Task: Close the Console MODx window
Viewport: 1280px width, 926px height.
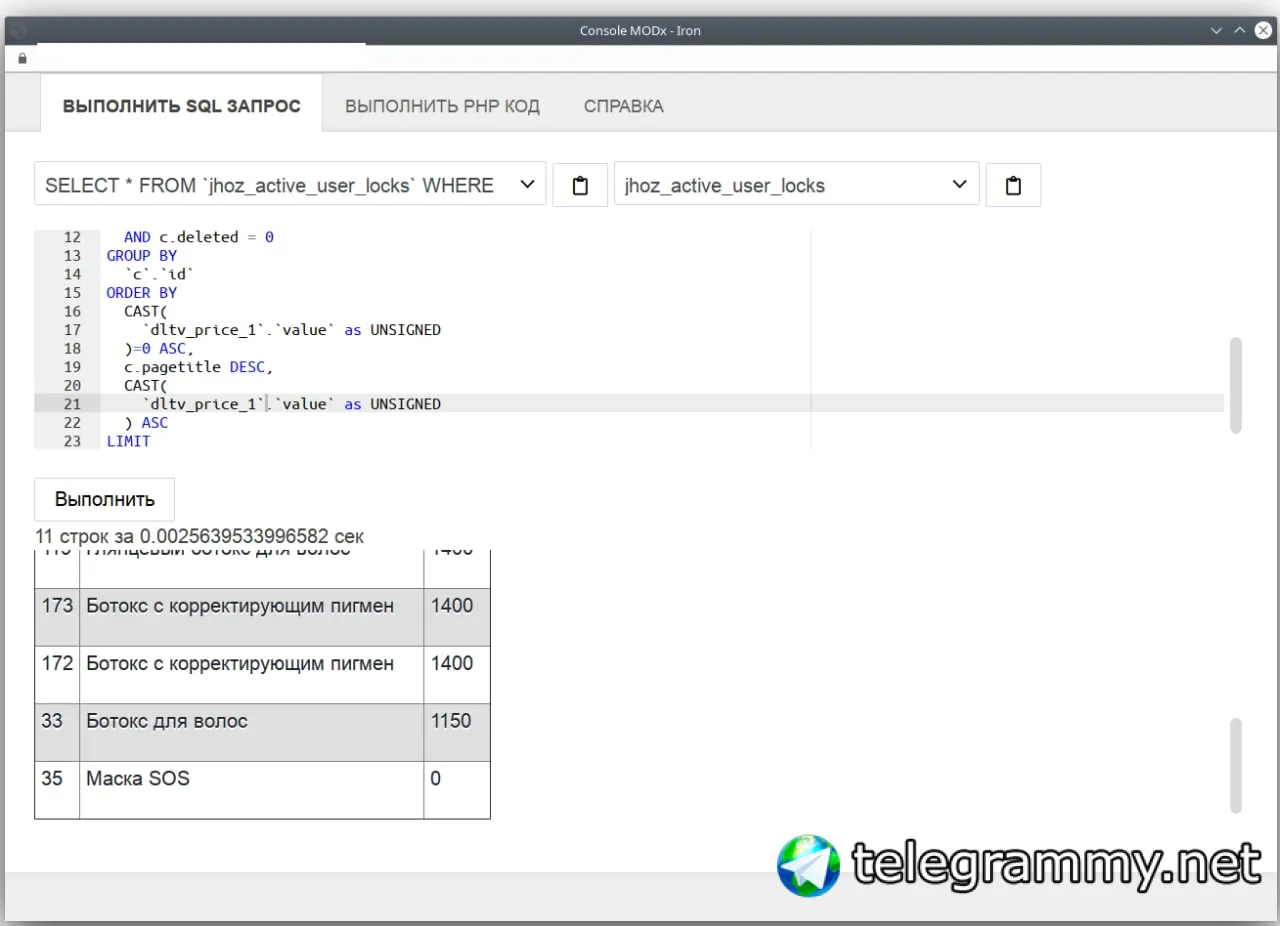Action: [x=1263, y=30]
